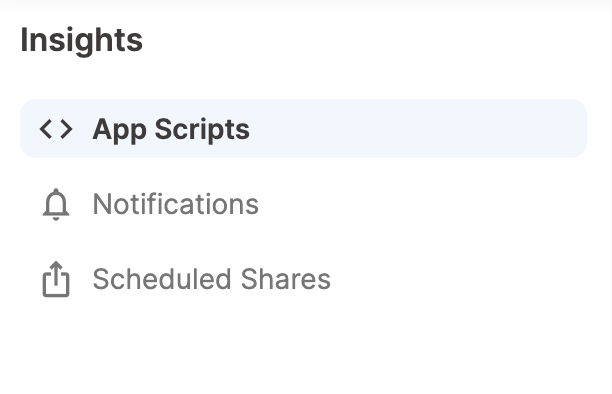Click the App Scripts code brackets icon
The image size is (612, 394).
click(x=56, y=129)
